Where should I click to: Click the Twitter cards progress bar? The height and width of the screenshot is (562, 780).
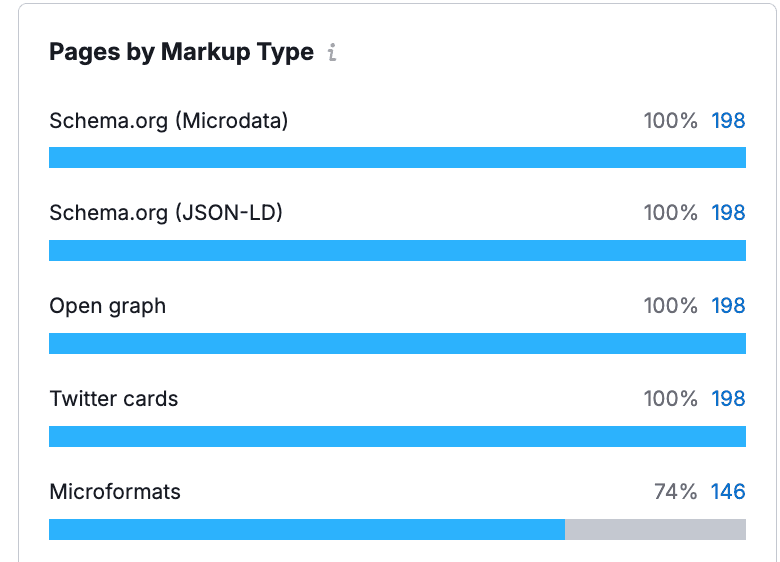[397, 436]
